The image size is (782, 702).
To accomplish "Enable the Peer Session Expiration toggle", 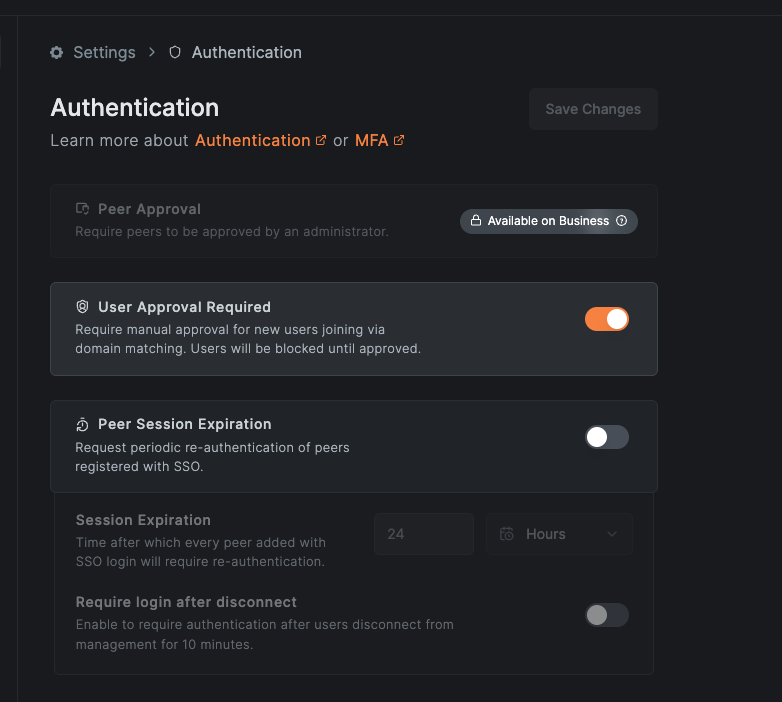I will click(606, 437).
